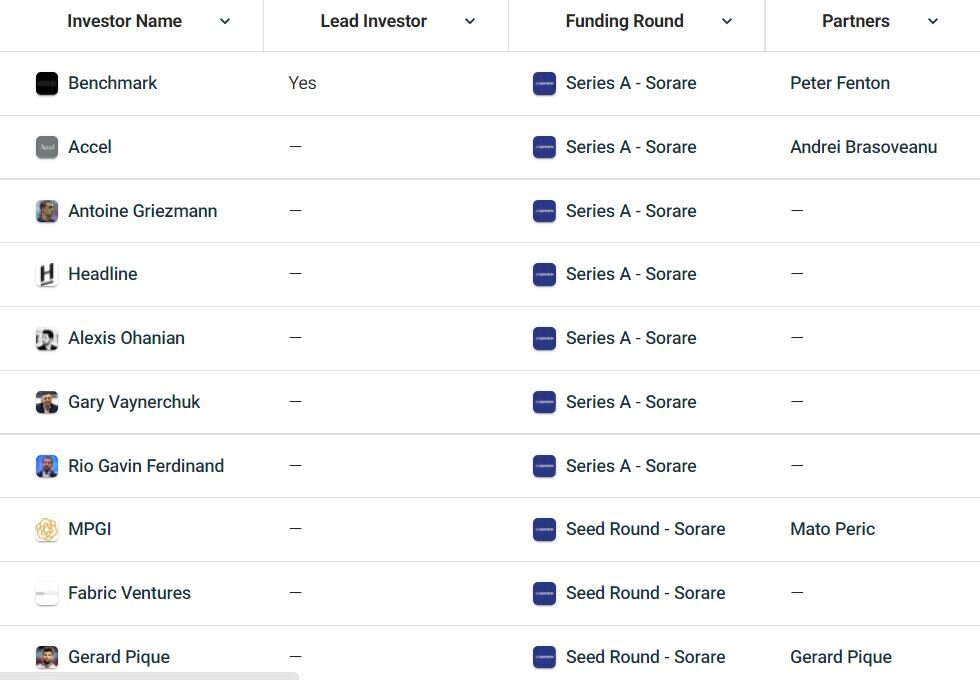
Task: Click Gerard Pique's profile avatar
Action: 47,657
